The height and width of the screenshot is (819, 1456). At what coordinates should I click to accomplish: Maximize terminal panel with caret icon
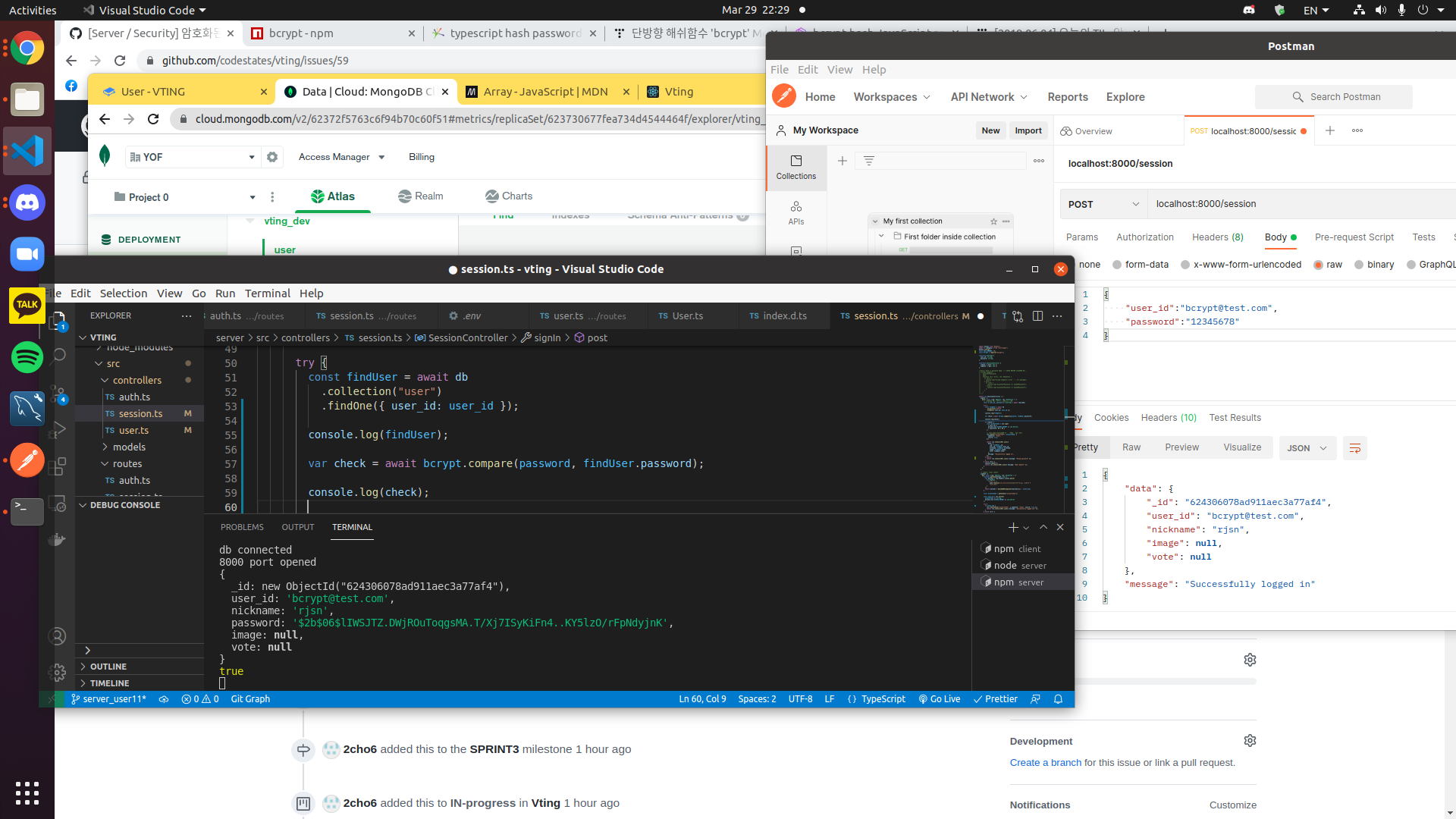1043,527
